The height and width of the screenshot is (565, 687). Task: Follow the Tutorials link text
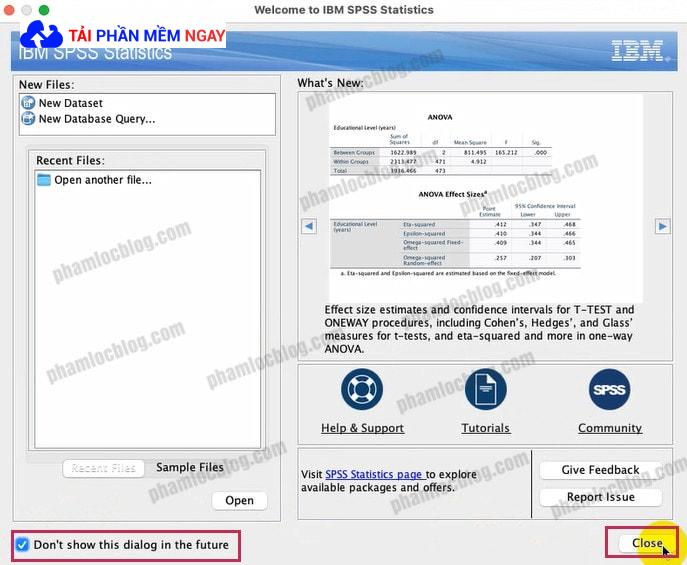[x=485, y=428]
